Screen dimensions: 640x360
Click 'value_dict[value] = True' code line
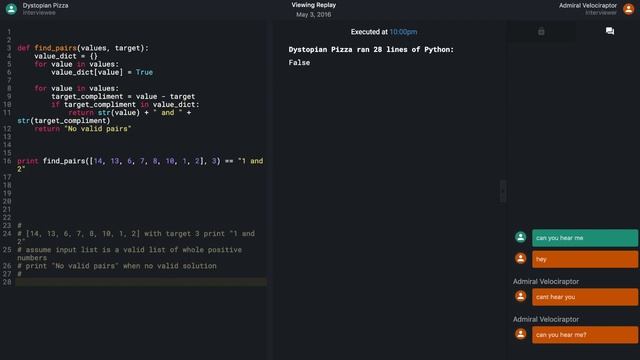point(102,72)
